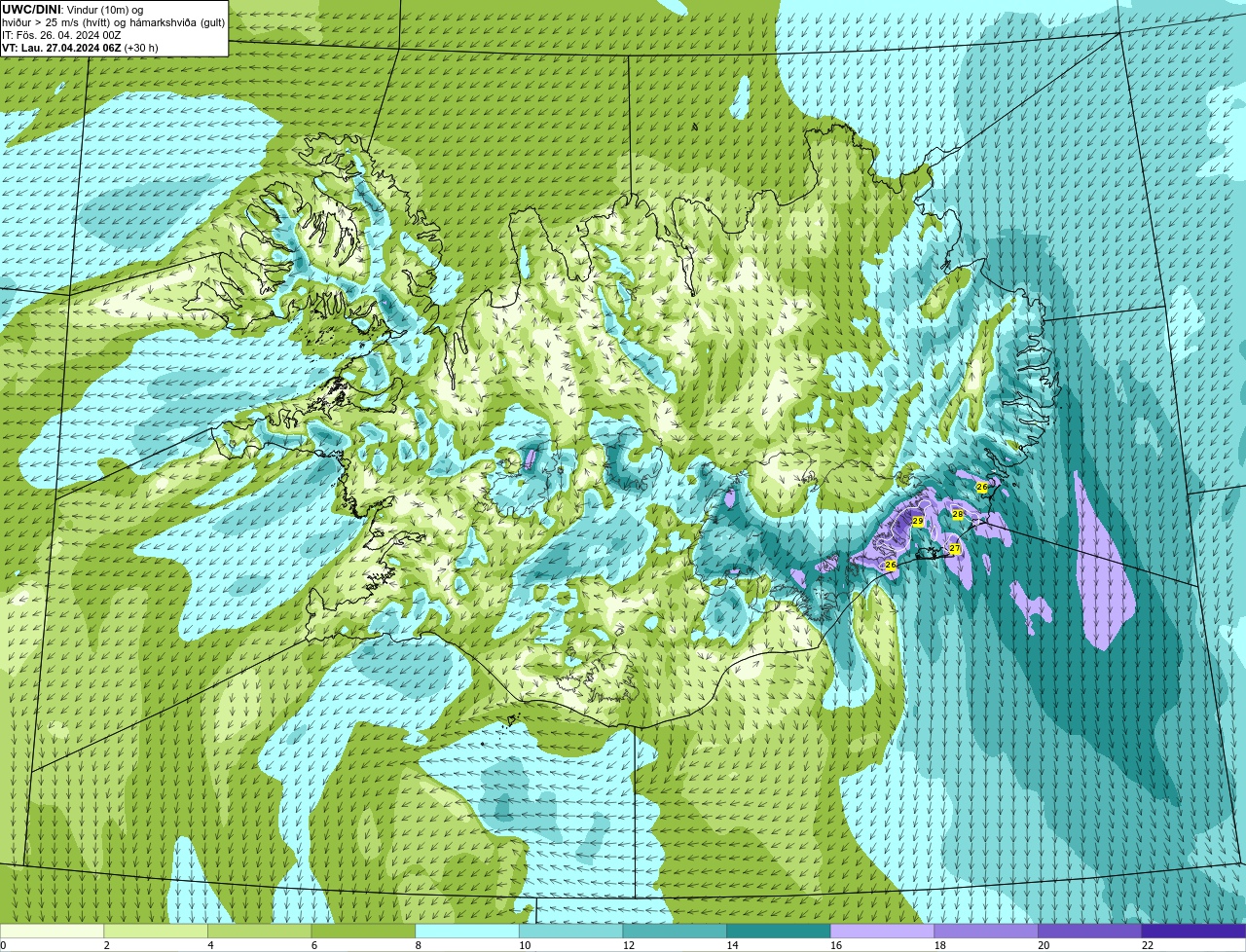Click the colorbar tick label '10'
Viewport: 1246px width, 952px height.
tap(525, 945)
